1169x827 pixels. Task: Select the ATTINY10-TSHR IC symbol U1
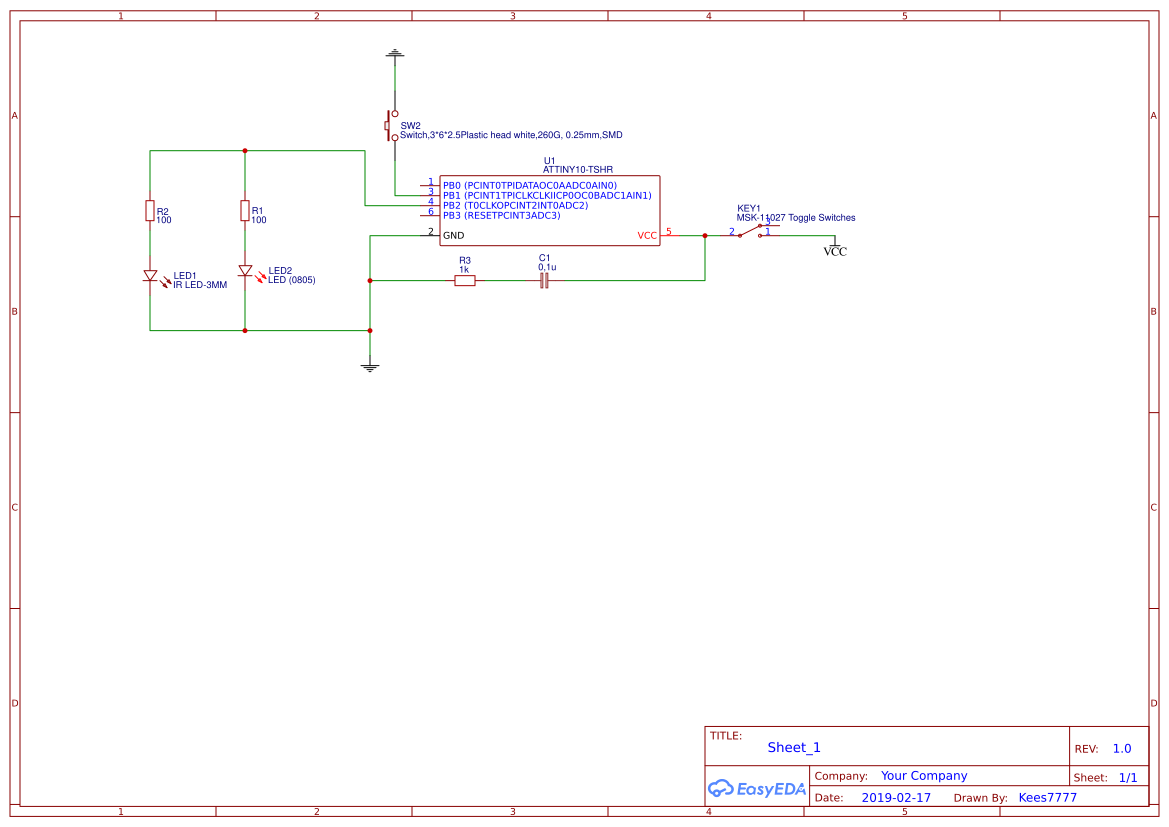pyautogui.click(x=548, y=210)
